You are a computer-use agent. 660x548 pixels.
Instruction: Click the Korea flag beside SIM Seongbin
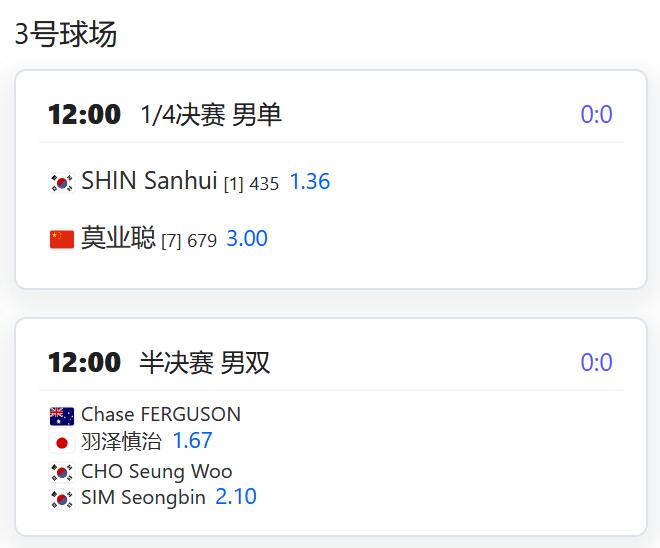click(x=62, y=499)
